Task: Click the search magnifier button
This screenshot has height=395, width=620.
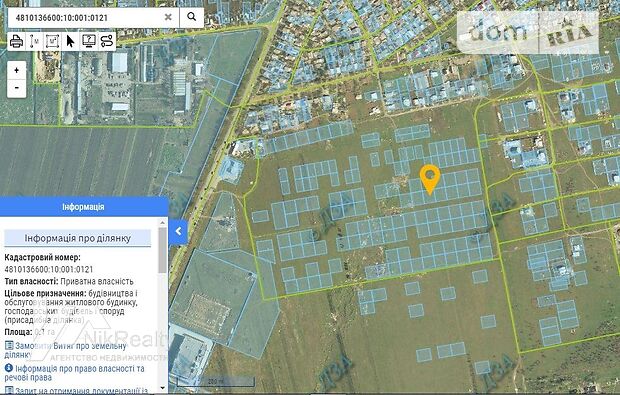Action: 192,17
